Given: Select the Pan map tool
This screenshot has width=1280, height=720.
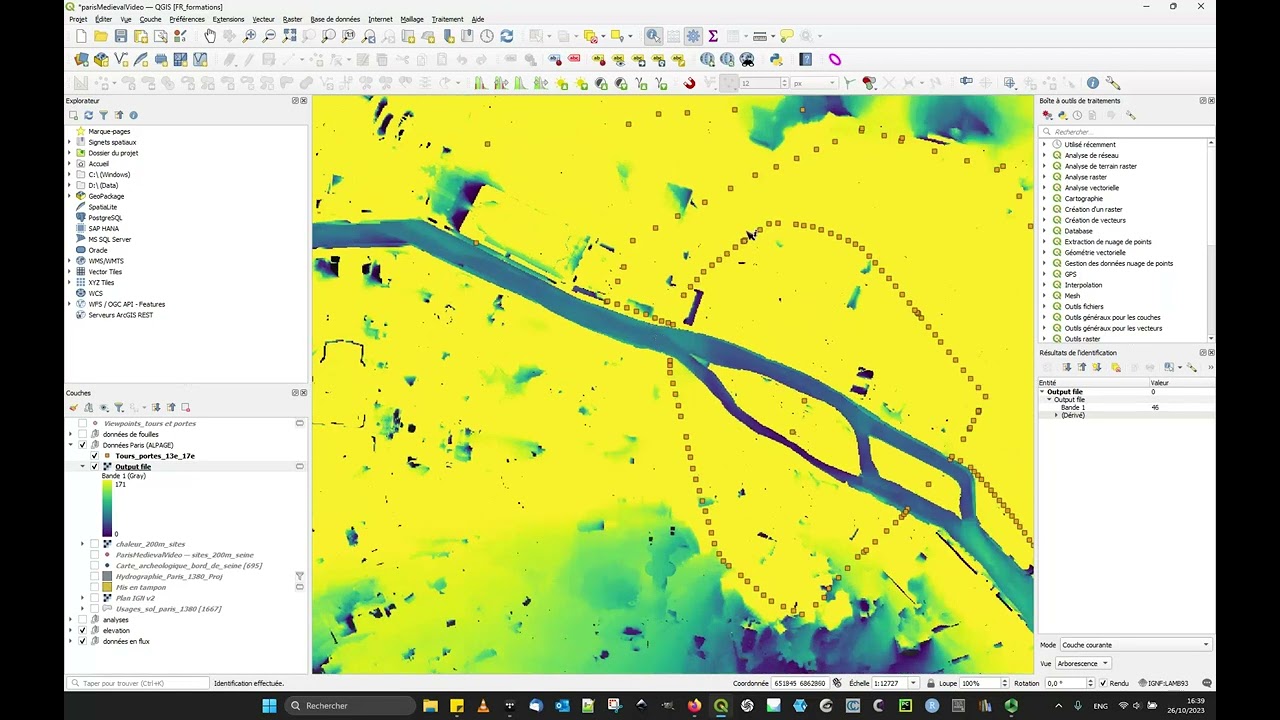Looking at the screenshot, I should click(x=210, y=35).
